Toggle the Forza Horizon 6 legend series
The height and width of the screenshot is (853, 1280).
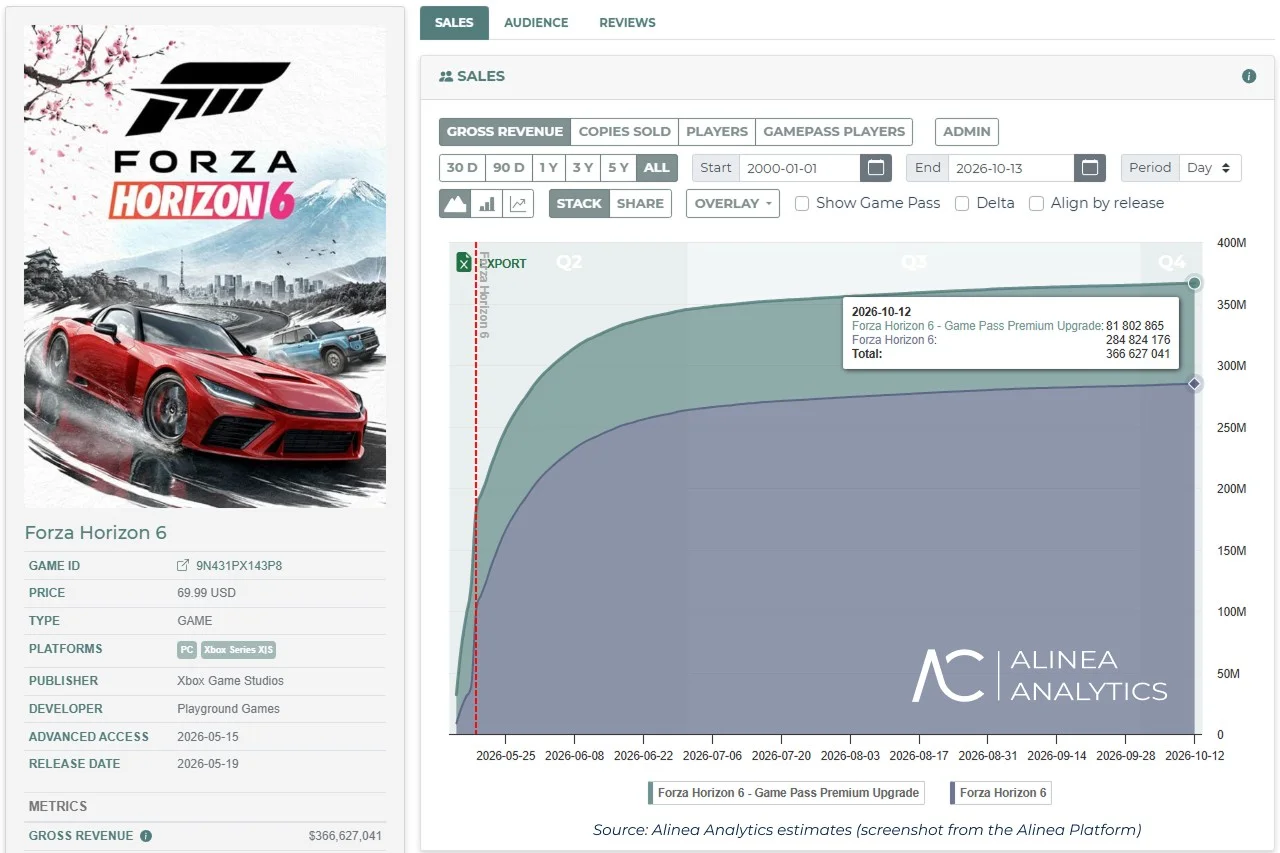pyautogui.click(x=1001, y=793)
